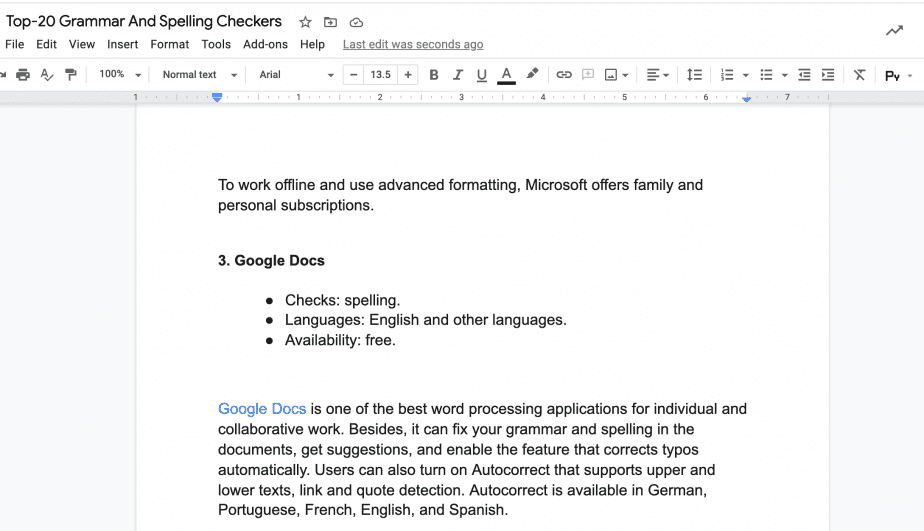Open the Normal text style dropdown
Screen dimensions: 924x531
199,75
